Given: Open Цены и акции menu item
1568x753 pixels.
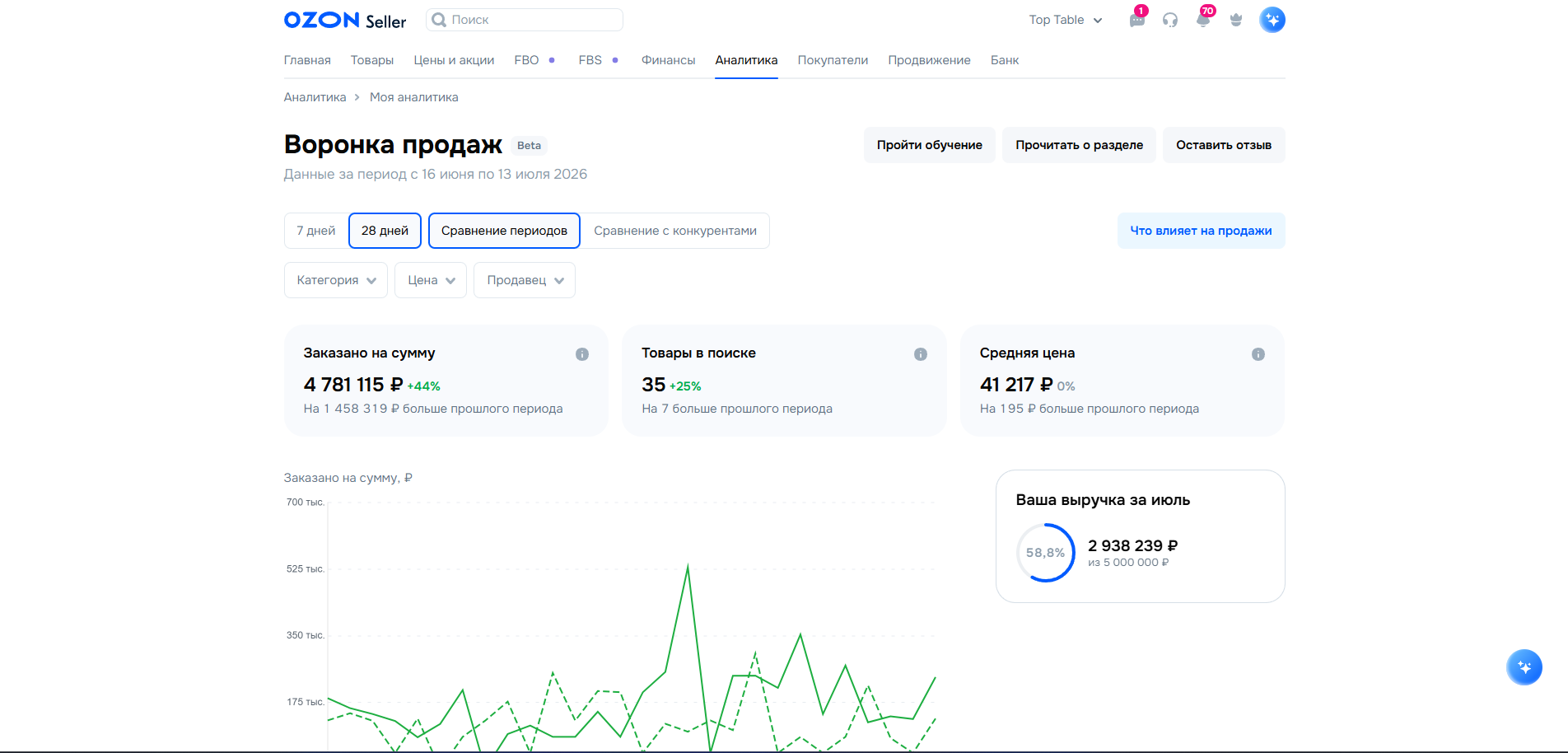Looking at the screenshot, I should coord(454,60).
